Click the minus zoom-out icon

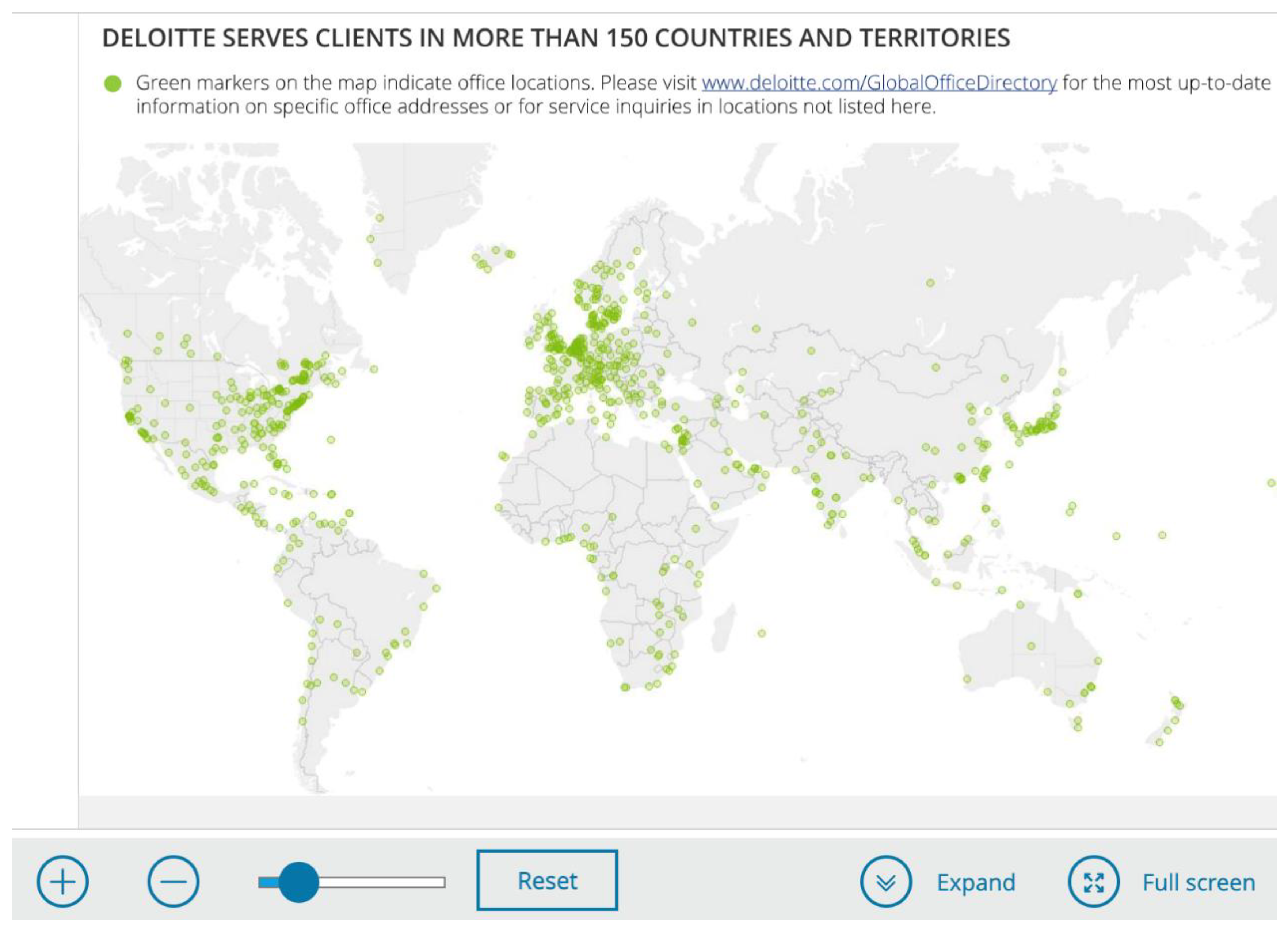173,882
